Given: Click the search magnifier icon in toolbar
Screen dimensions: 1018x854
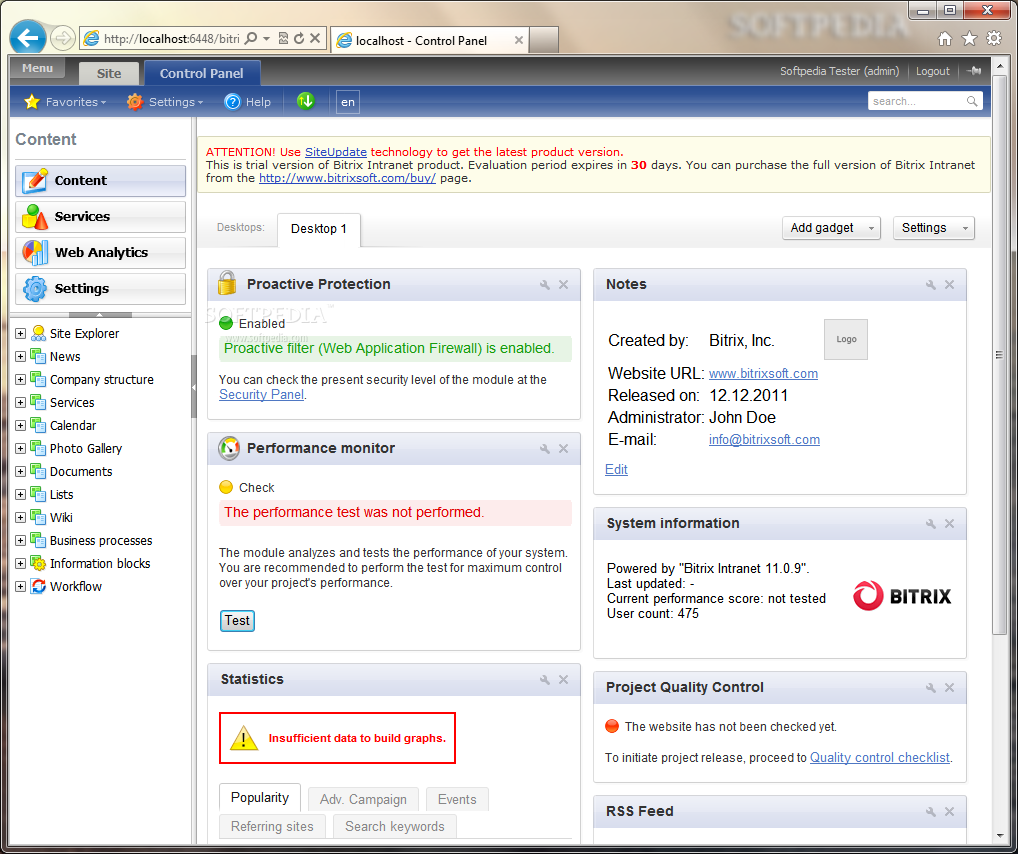Looking at the screenshot, I should pos(972,101).
